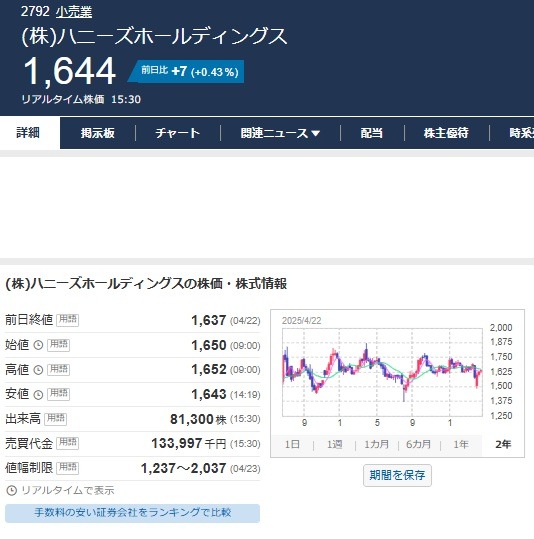Click the clock icon beside 安値

(38, 395)
